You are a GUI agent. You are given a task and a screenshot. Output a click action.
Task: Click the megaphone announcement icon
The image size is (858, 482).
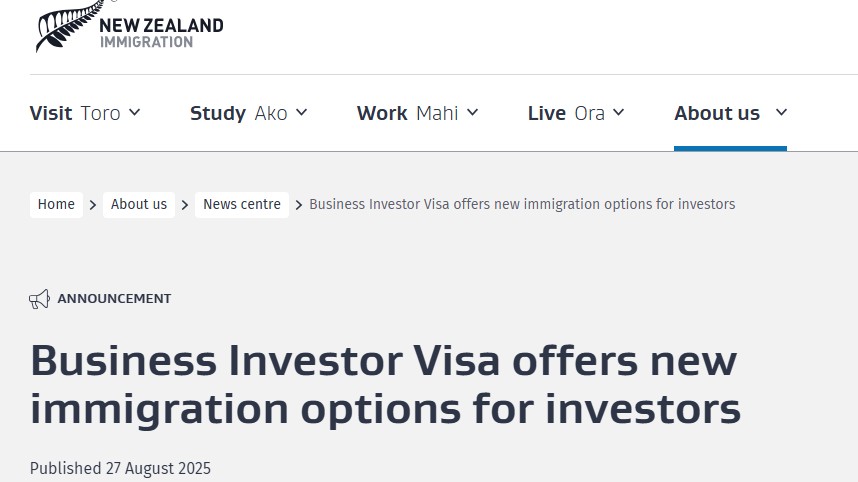(39, 299)
